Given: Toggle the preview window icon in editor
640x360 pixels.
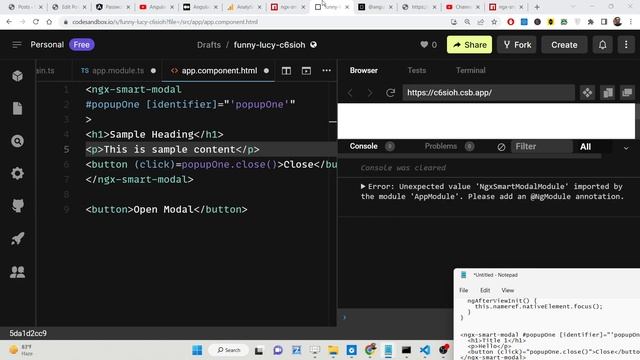Looking at the screenshot, I should pyautogui.click(x=306, y=71).
